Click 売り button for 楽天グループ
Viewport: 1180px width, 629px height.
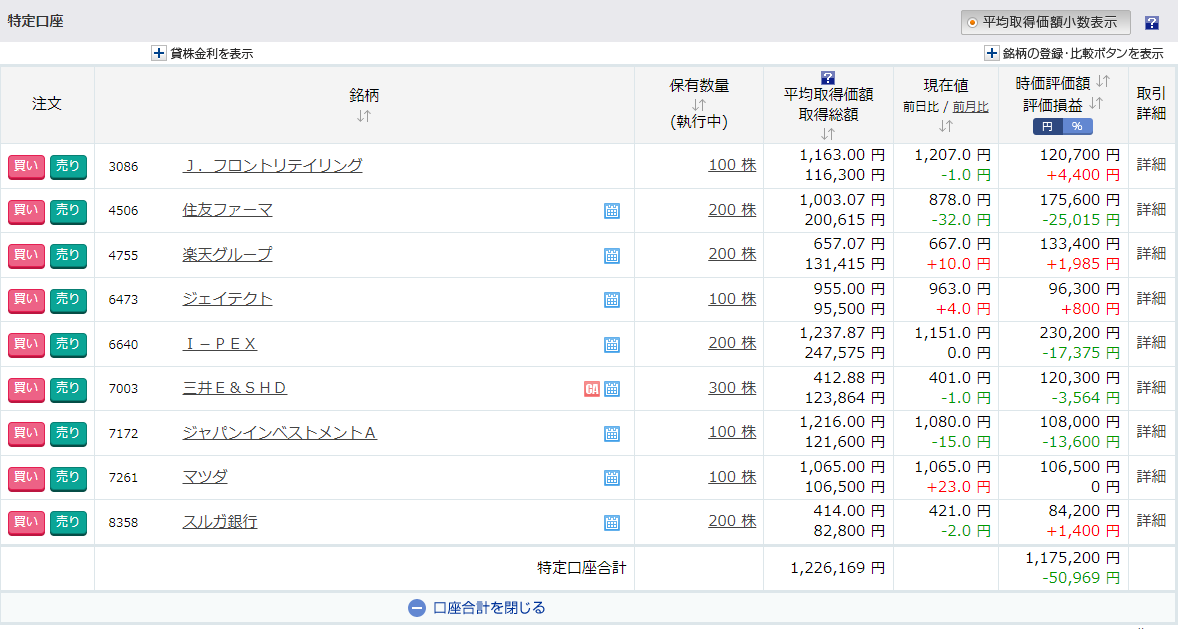(68, 256)
